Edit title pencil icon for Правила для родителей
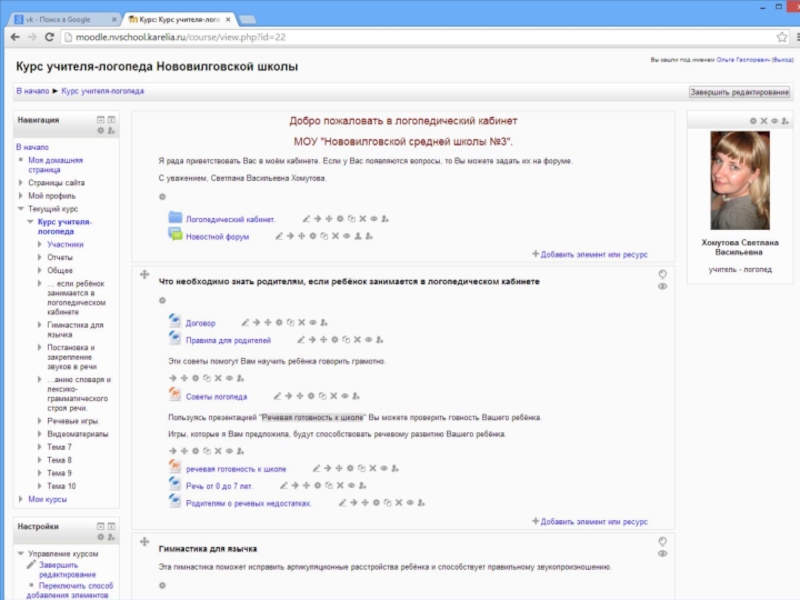This screenshot has width=800, height=600. point(301,340)
